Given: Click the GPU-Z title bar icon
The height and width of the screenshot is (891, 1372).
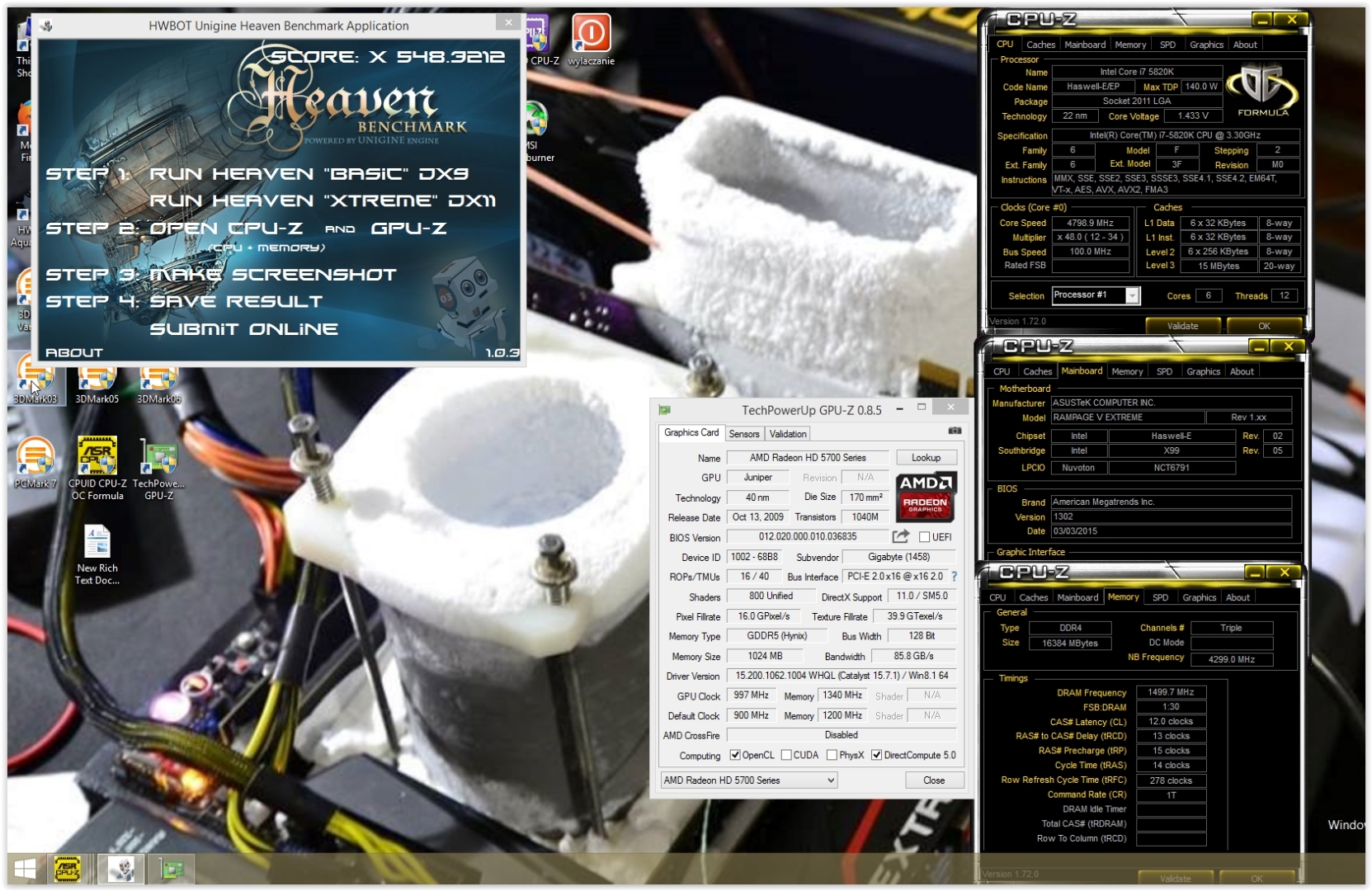Looking at the screenshot, I should coord(664,409).
